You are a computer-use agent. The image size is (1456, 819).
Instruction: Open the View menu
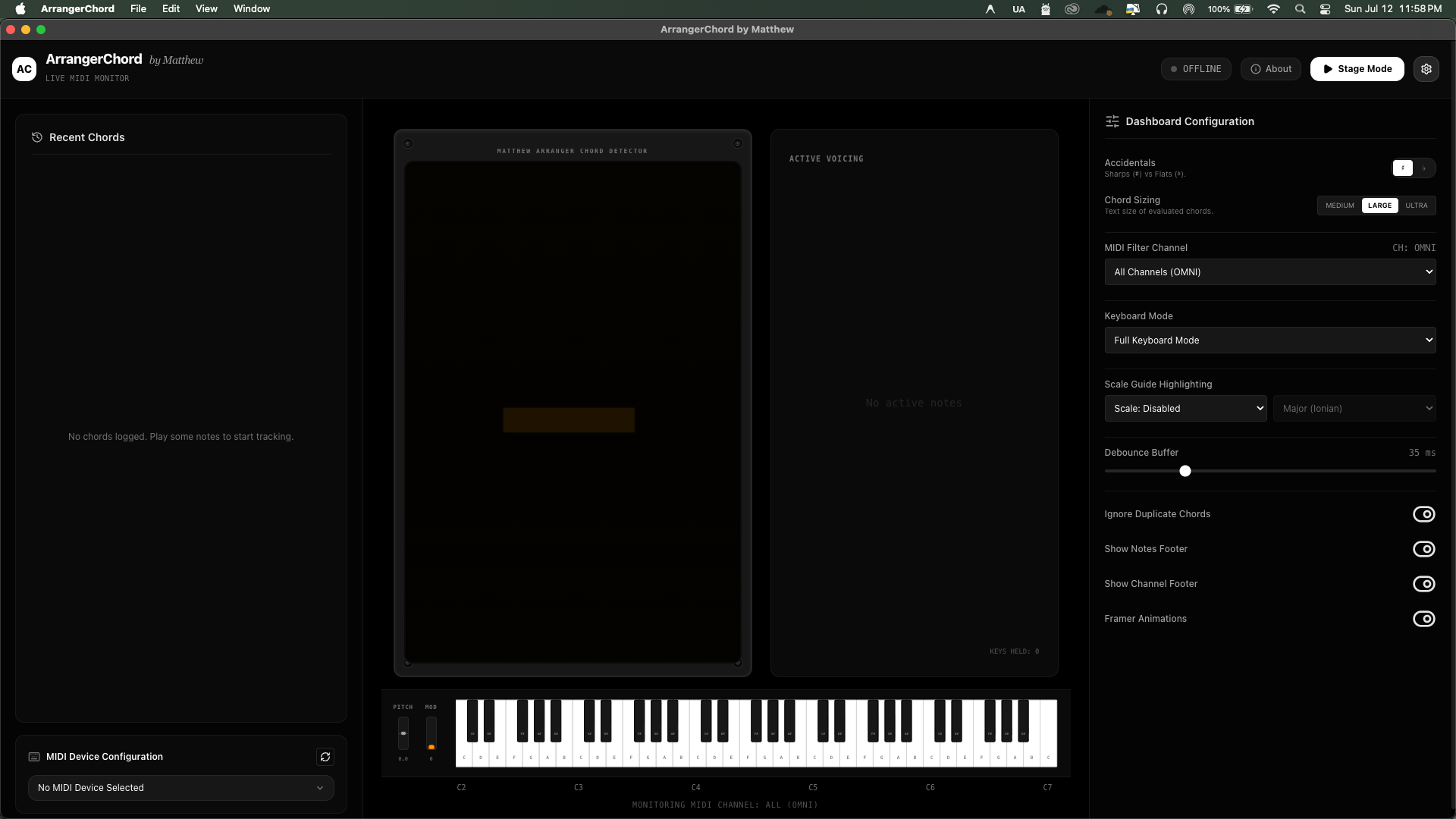click(206, 9)
